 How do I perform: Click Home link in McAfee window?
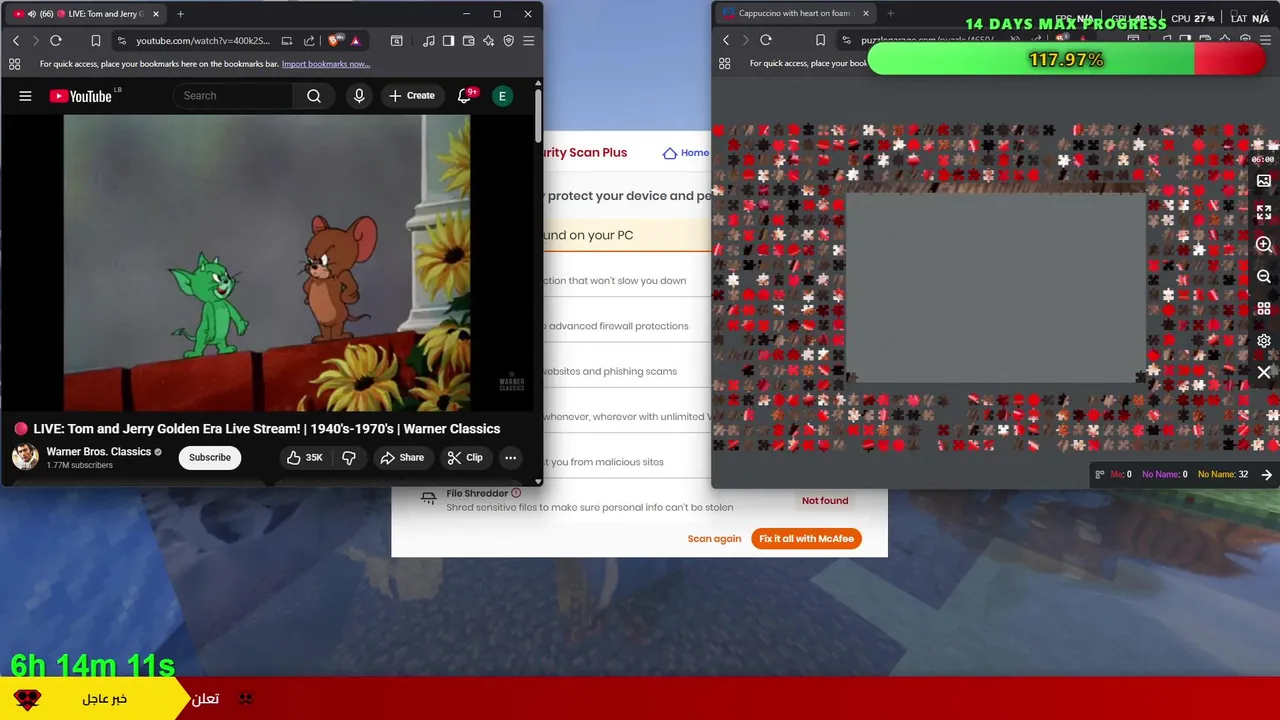tap(687, 153)
